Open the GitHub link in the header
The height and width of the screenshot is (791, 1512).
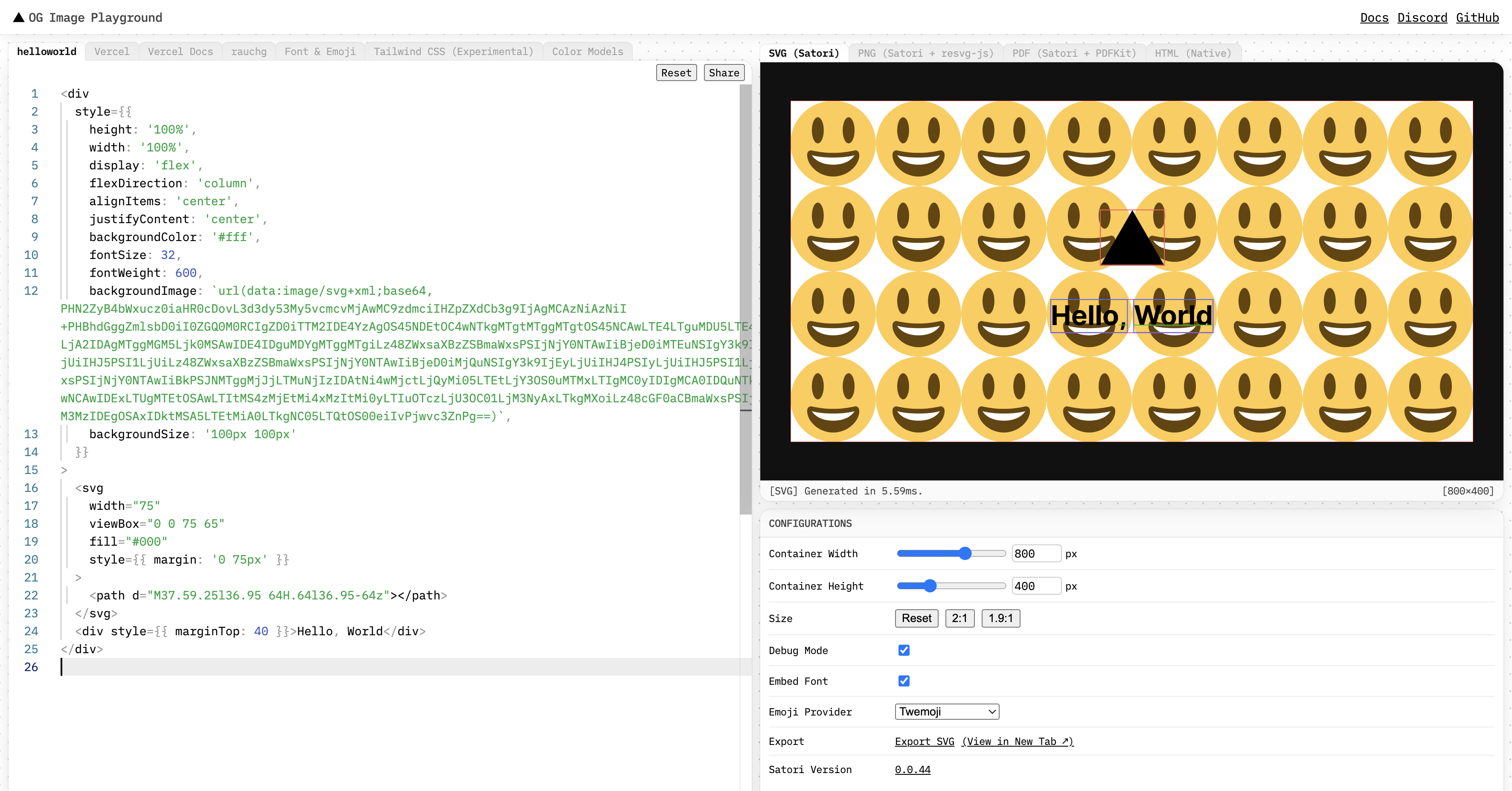[1478, 17]
